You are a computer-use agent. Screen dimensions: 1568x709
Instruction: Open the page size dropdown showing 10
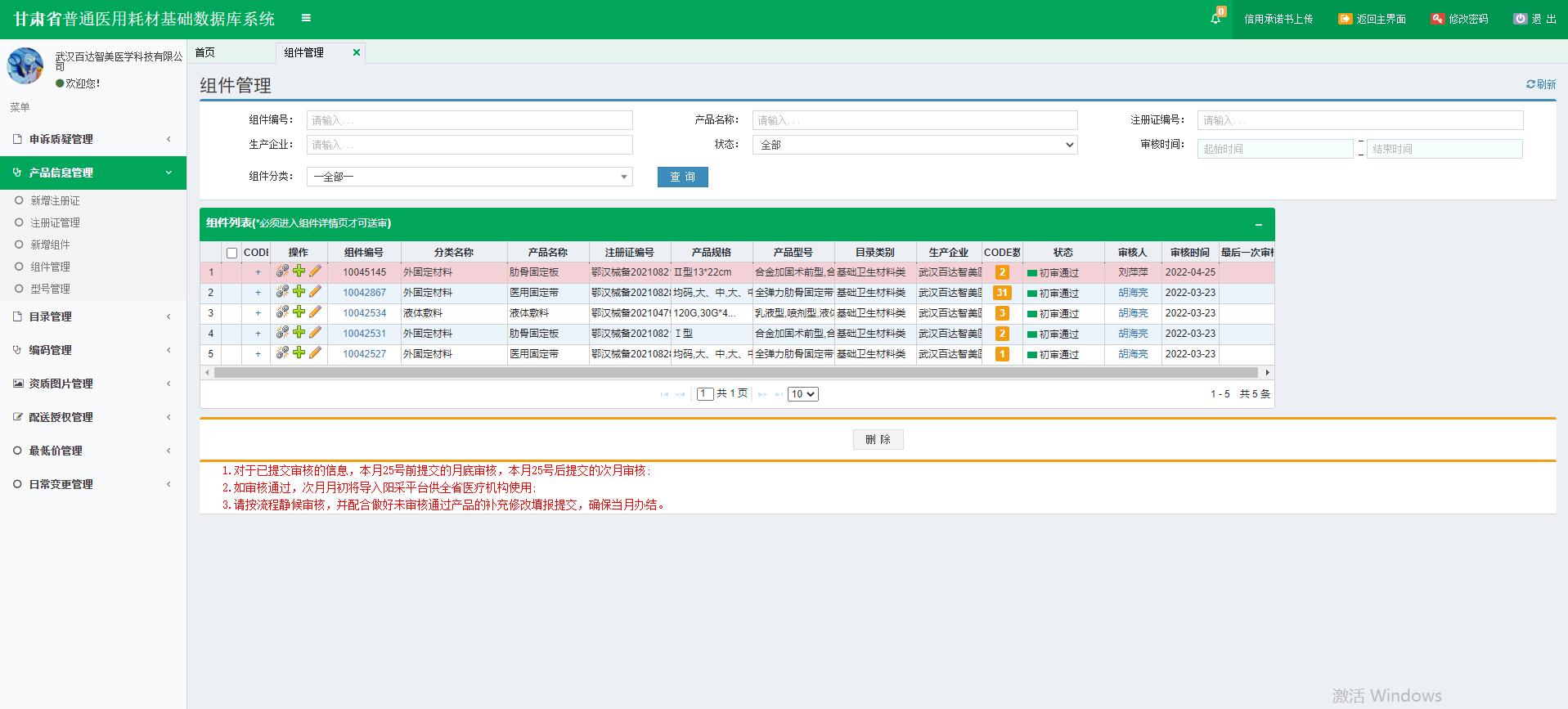click(x=802, y=394)
